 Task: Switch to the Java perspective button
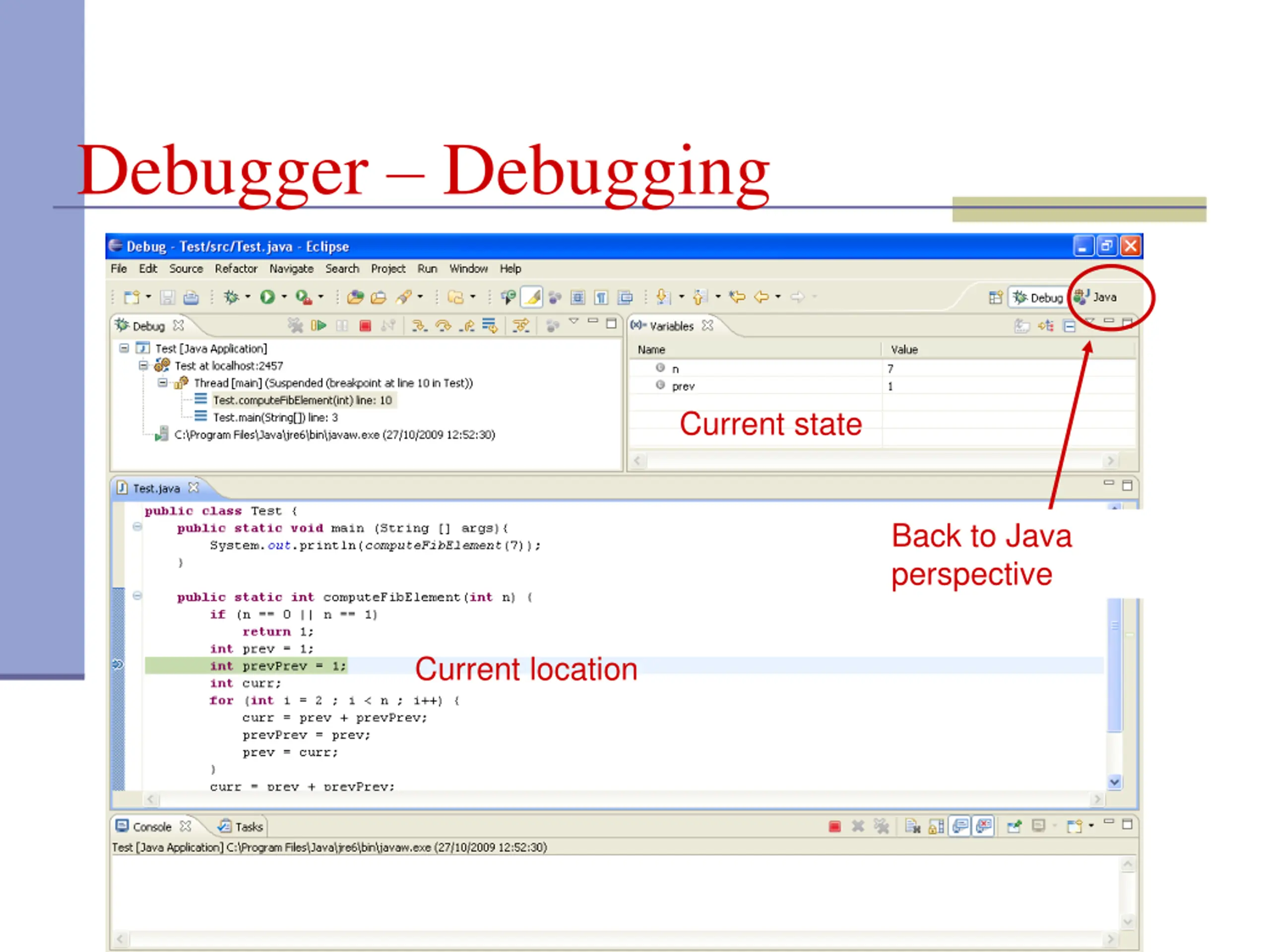click(x=1095, y=297)
